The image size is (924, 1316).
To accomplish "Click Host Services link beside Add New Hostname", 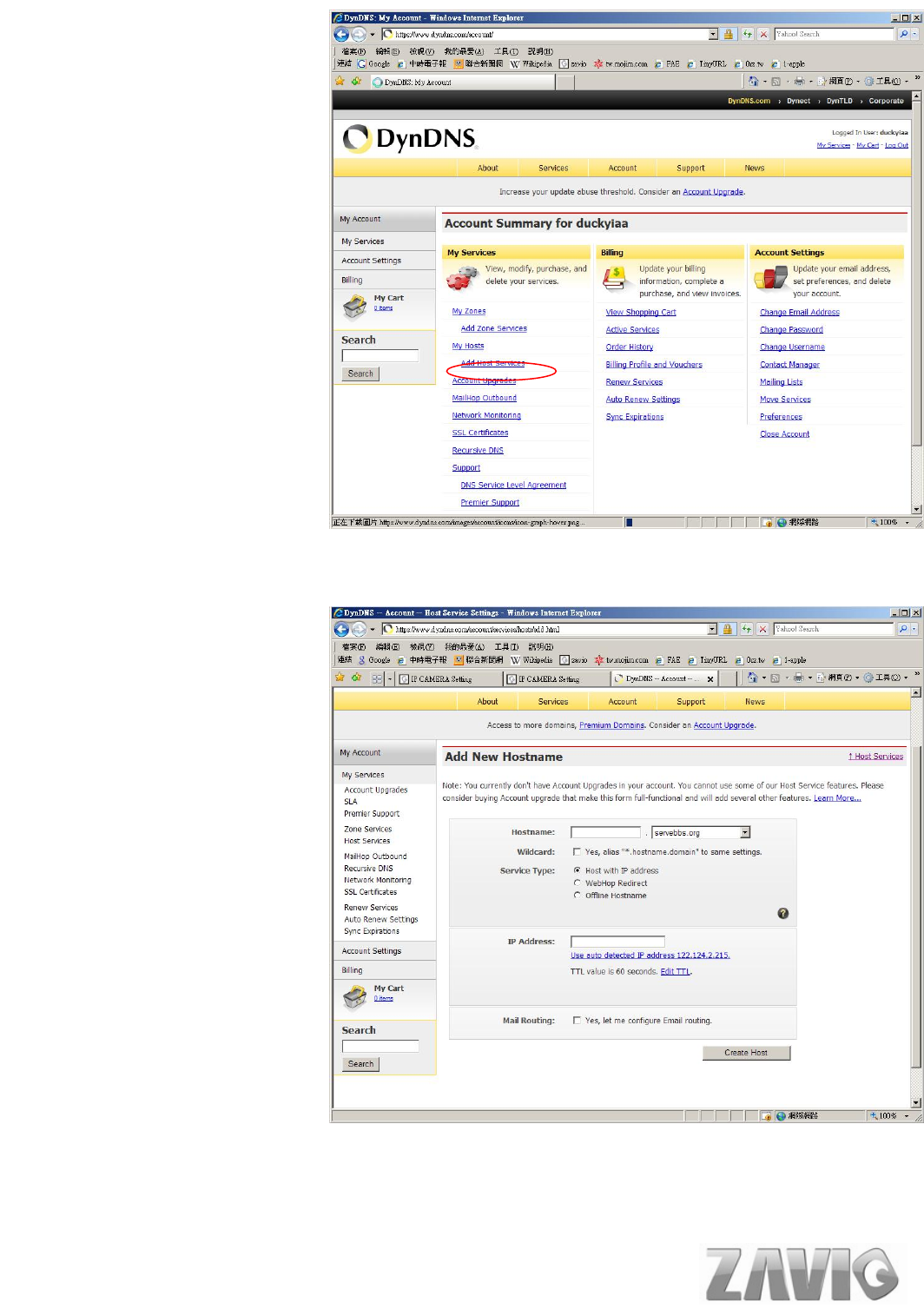I will pos(875,757).
